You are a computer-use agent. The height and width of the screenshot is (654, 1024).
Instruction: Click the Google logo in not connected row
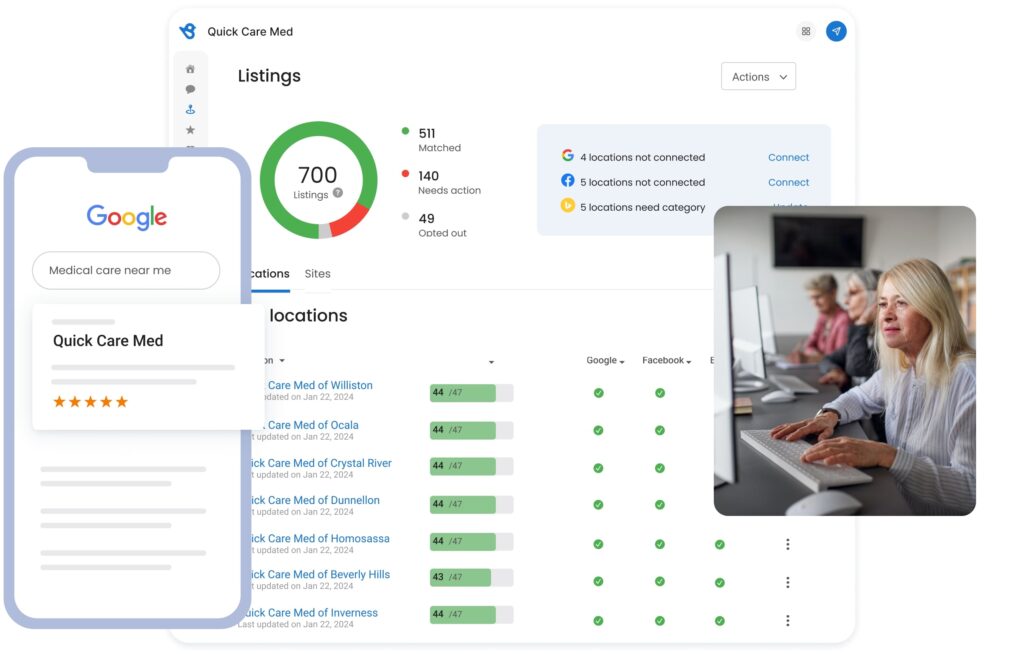(x=568, y=155)
